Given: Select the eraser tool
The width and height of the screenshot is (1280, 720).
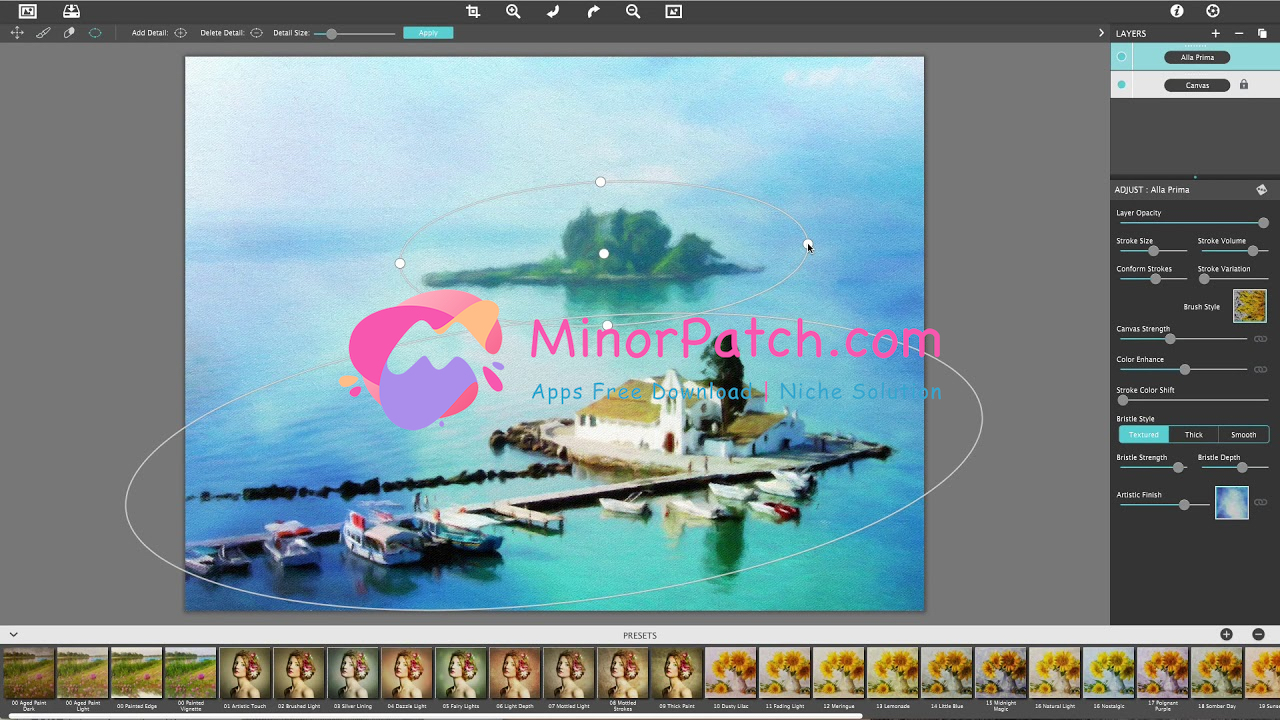Looking at the screenshot, I should pyautogui.click(x=69, y=33).
